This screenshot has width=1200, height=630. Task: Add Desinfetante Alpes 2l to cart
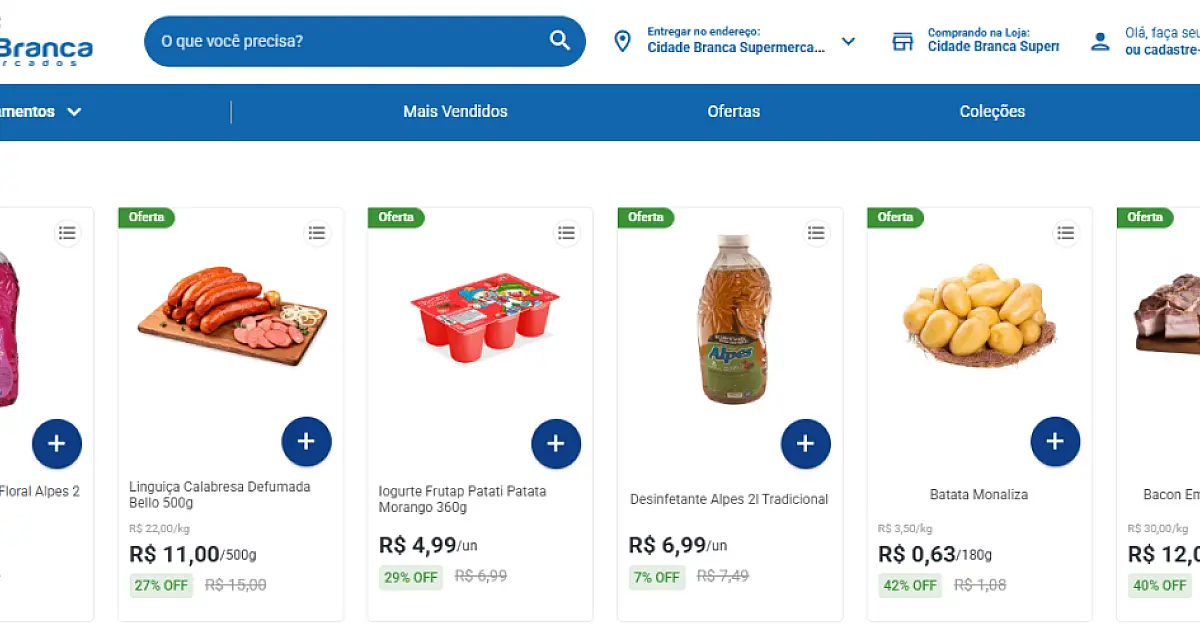click(806, 444)
